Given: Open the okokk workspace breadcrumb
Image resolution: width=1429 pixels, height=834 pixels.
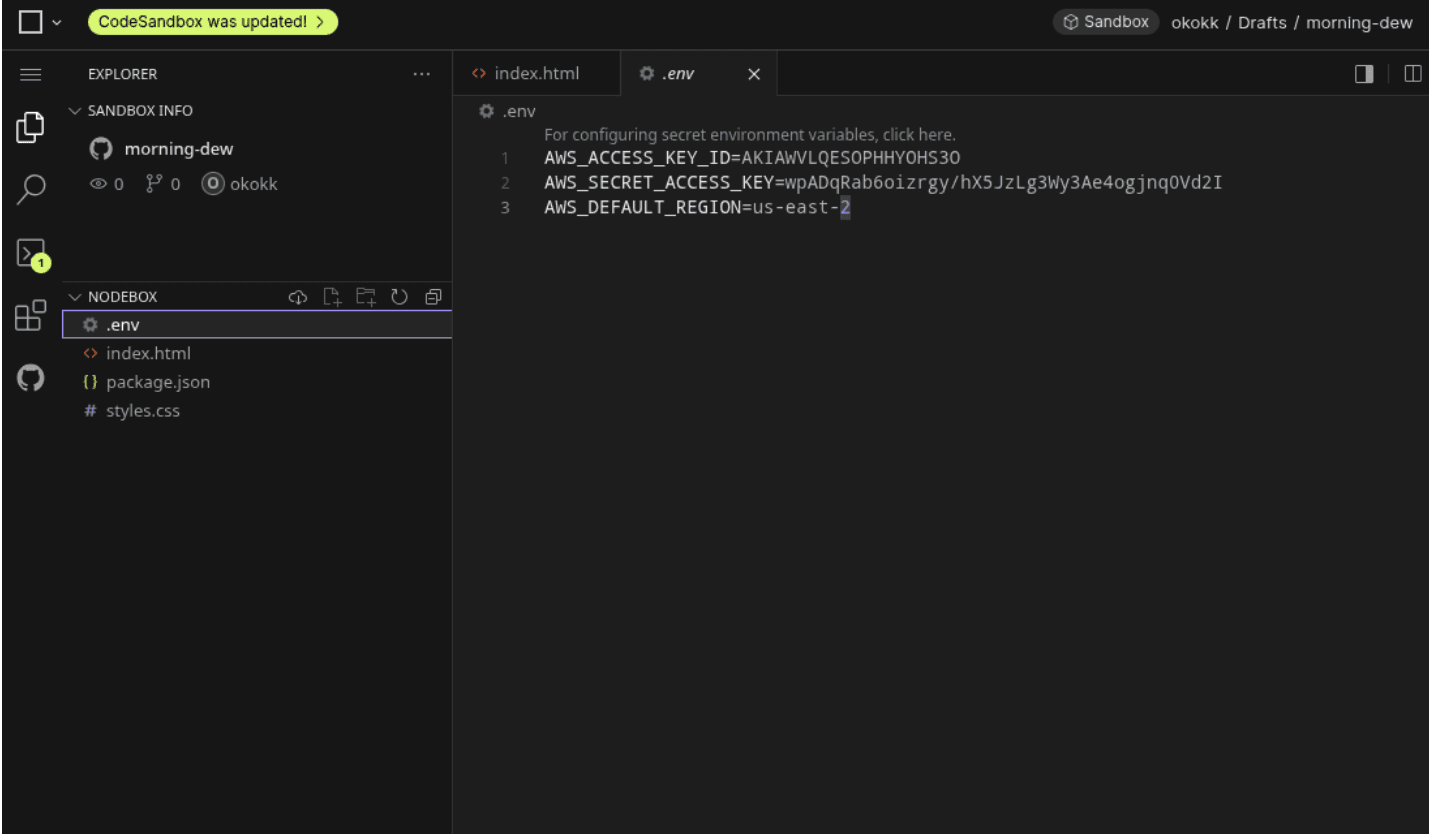Looking at the screenshot, I should tap(1195, 23).
